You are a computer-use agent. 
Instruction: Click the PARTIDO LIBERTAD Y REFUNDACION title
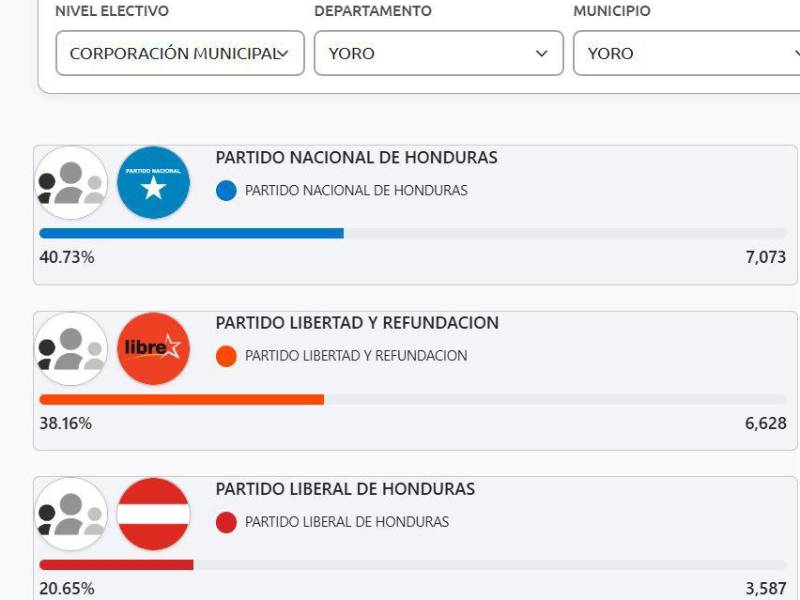pos(356,324)
